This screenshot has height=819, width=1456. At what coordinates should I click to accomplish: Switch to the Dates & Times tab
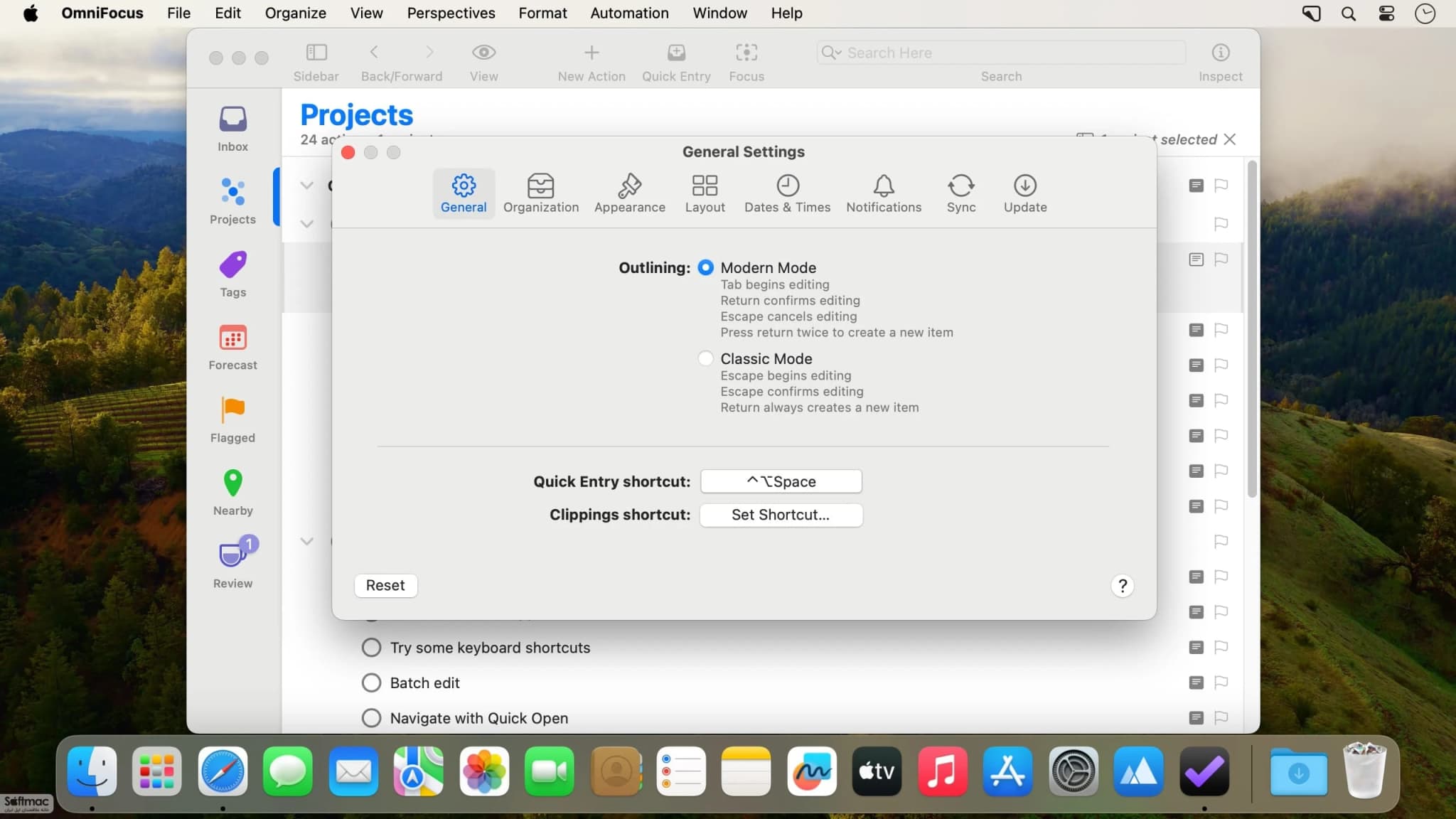[787, 193]
